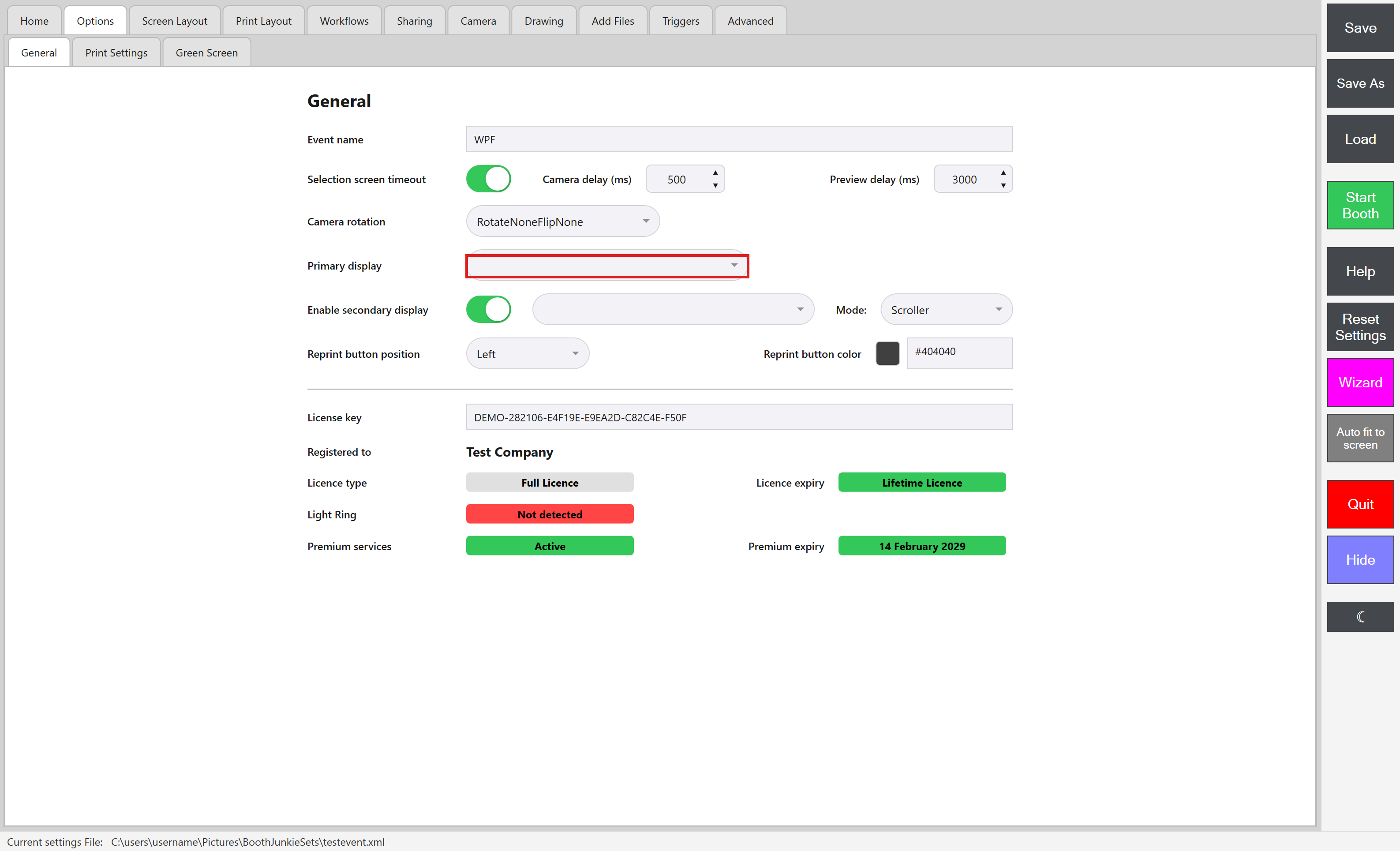Open the Advanced tab
The height and width of the screenshot is (851, 1400).
click(x=750, y=21)
